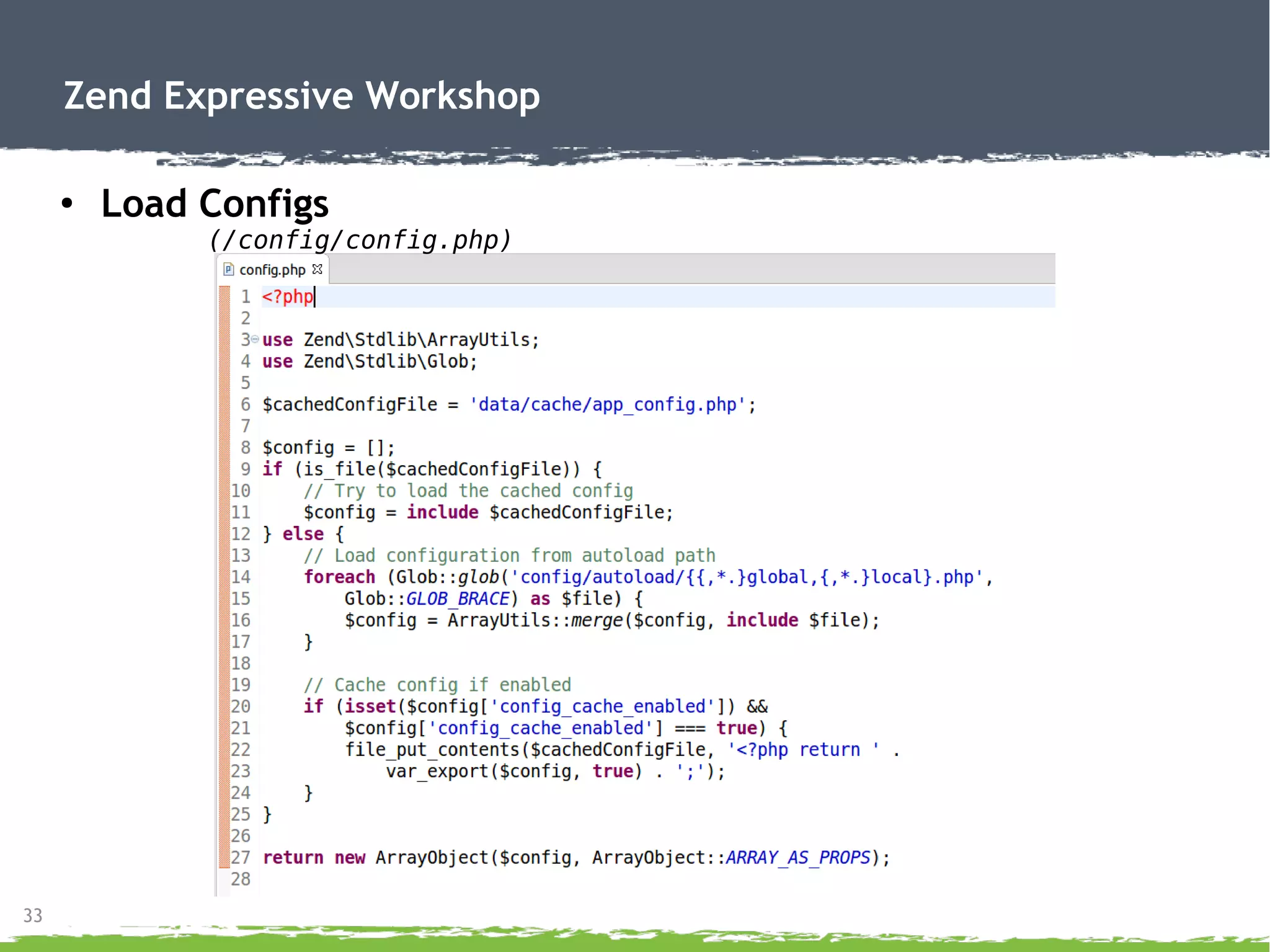Click the 'include' keyword on line 11
Viewport: 1270px width, 952px height.
[442, 512]
